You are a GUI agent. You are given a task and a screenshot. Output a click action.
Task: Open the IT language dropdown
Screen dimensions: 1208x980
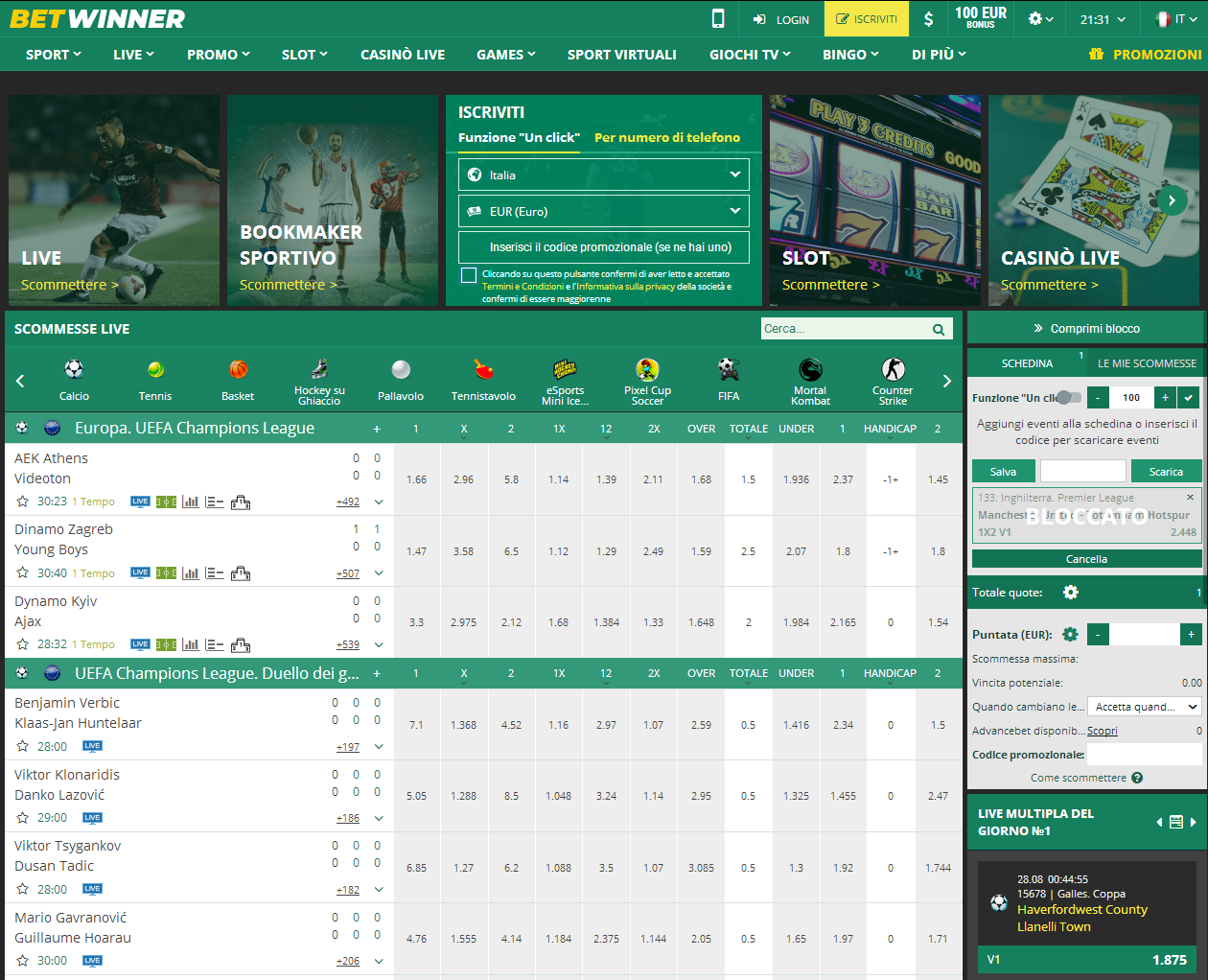[1175, 19]
